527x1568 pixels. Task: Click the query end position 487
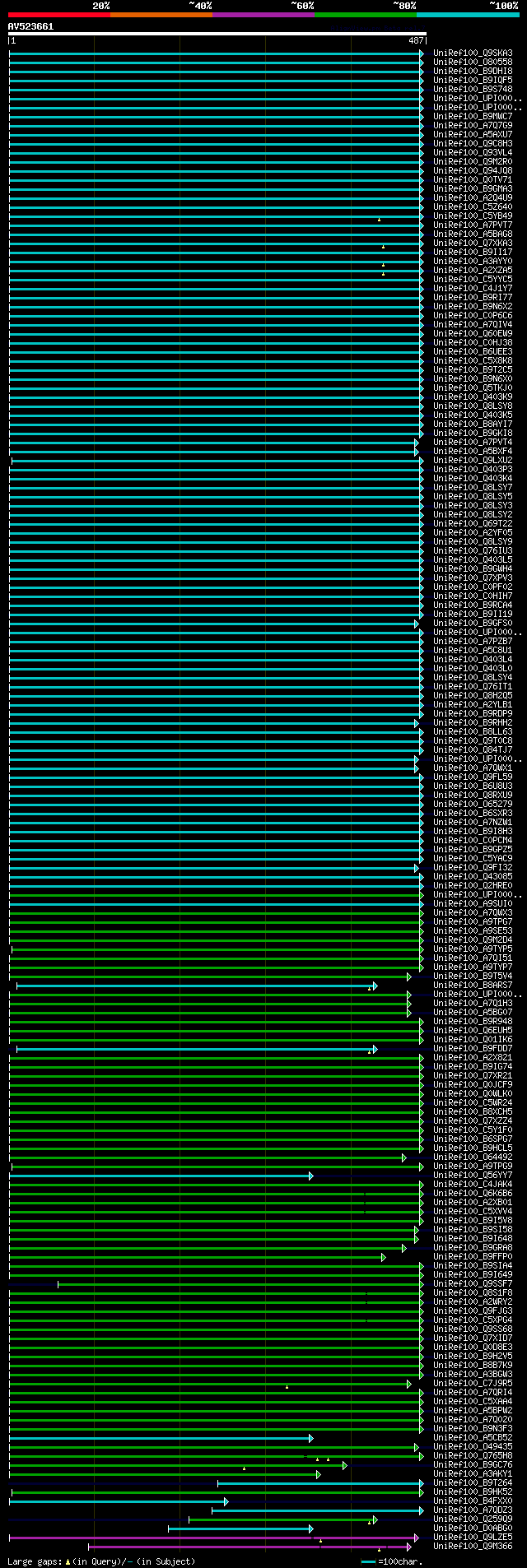tap(416, 40)
